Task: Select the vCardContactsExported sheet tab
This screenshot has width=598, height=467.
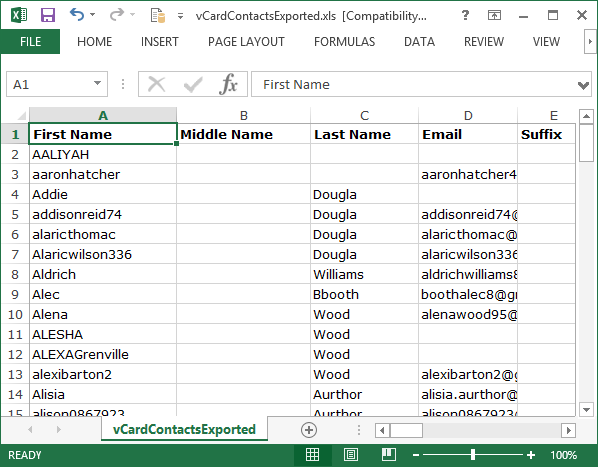Action: click(184, 430)
